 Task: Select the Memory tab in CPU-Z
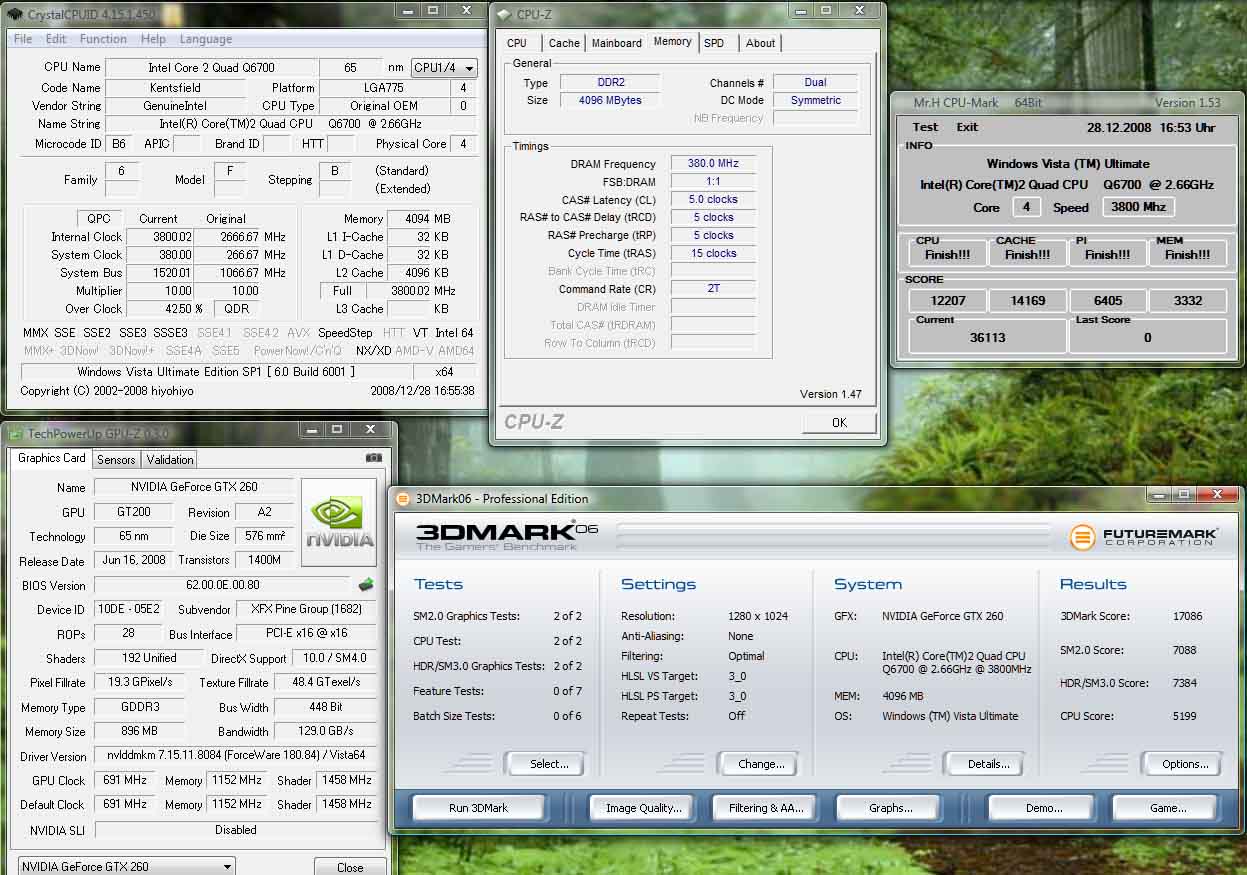[x=672, y=42]
